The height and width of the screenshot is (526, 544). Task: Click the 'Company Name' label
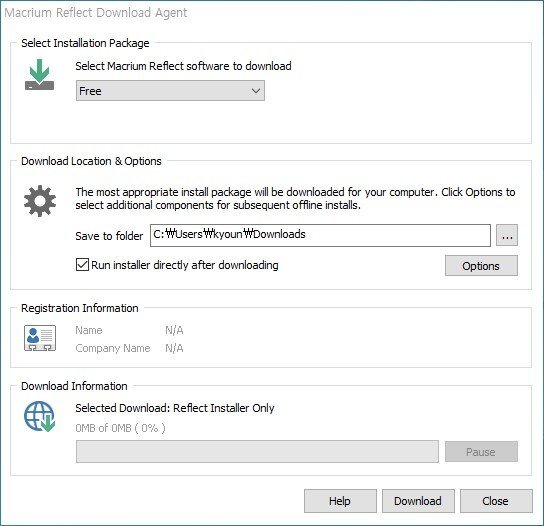(x=113, y=348)
